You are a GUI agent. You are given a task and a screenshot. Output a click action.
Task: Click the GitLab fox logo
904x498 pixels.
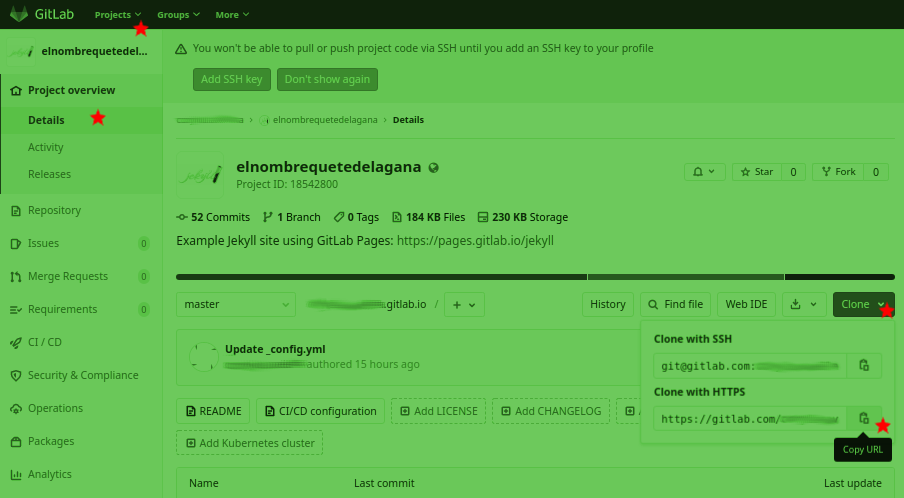tap(19, 14)
